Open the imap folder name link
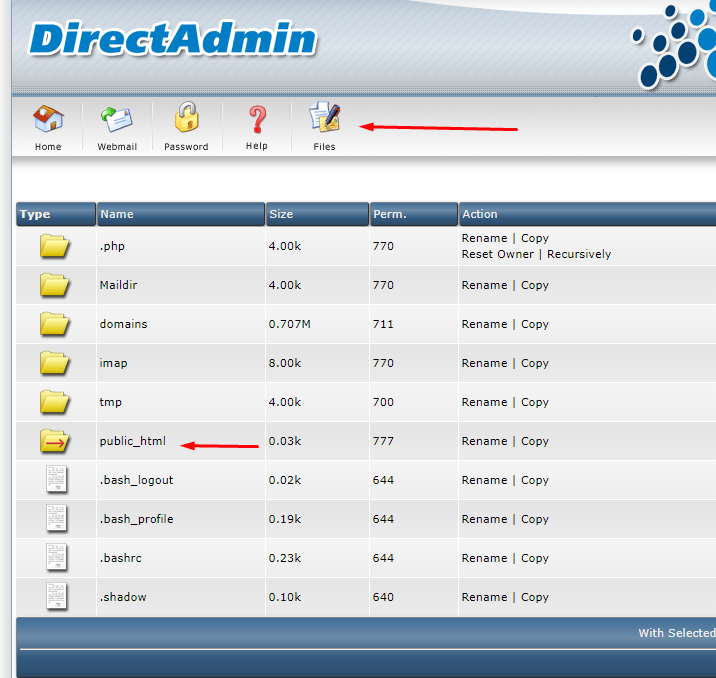Viewport: 716px width, 678px height. click(113, 363)
